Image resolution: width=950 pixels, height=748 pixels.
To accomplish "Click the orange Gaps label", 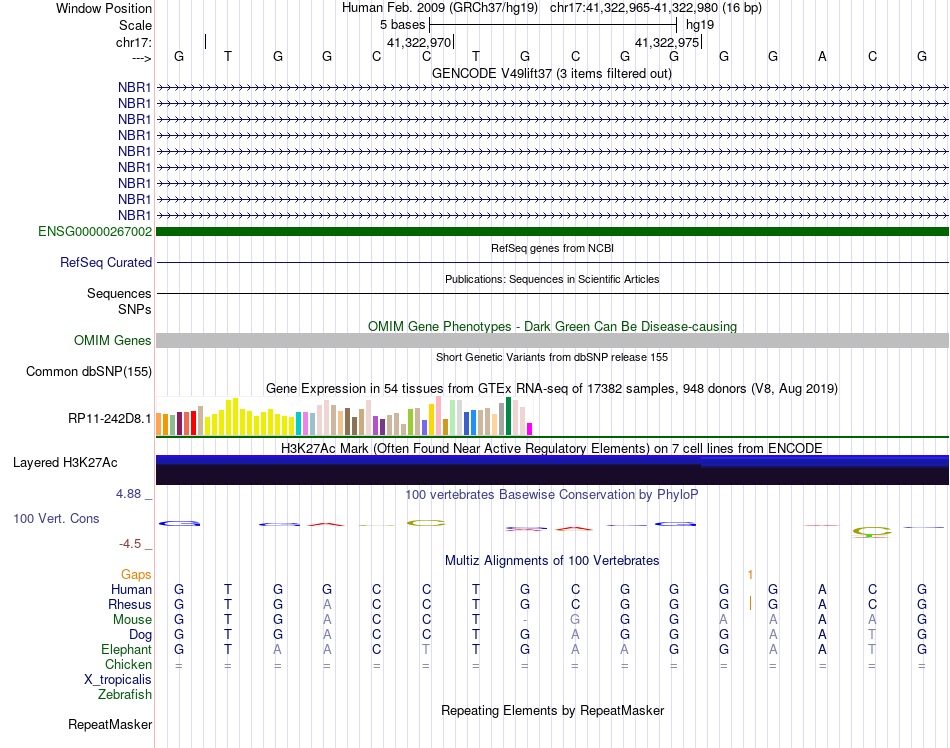I will (136, 574).
